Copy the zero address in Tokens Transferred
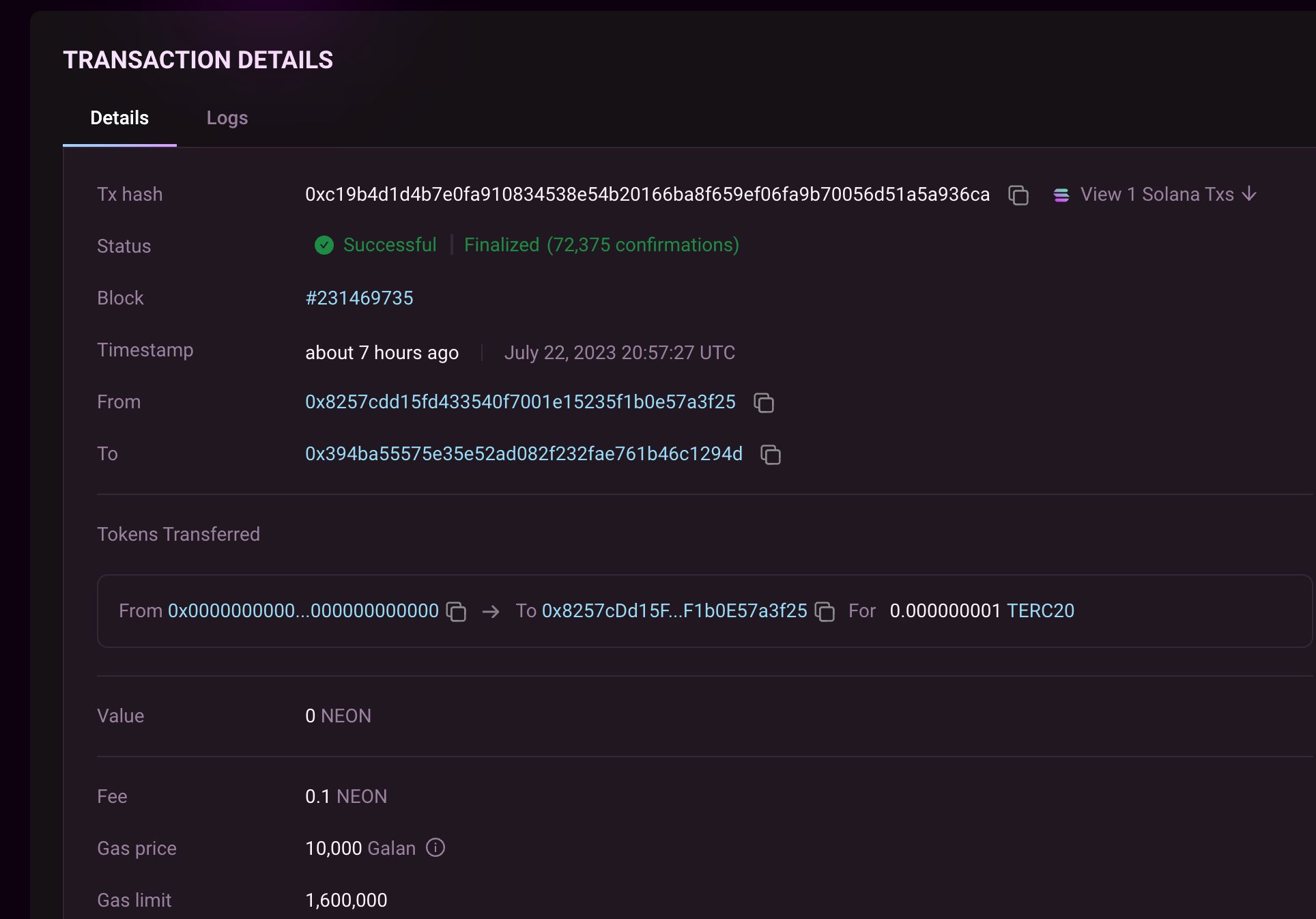Screen dimensions: 1316x919 pos(456,612)
